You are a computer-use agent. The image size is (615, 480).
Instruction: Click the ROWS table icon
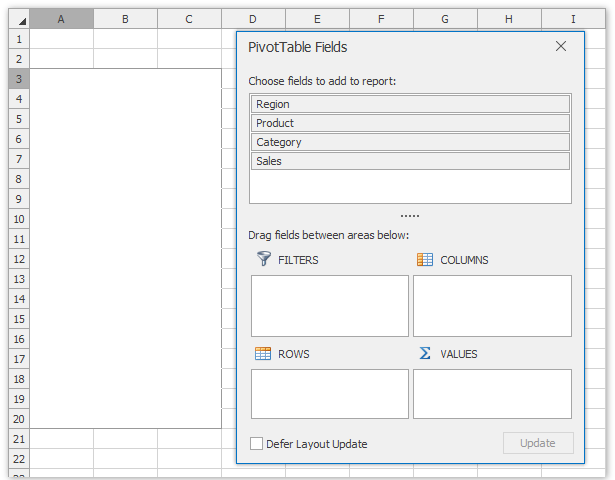pyautogui.click(x=263, y=353)
